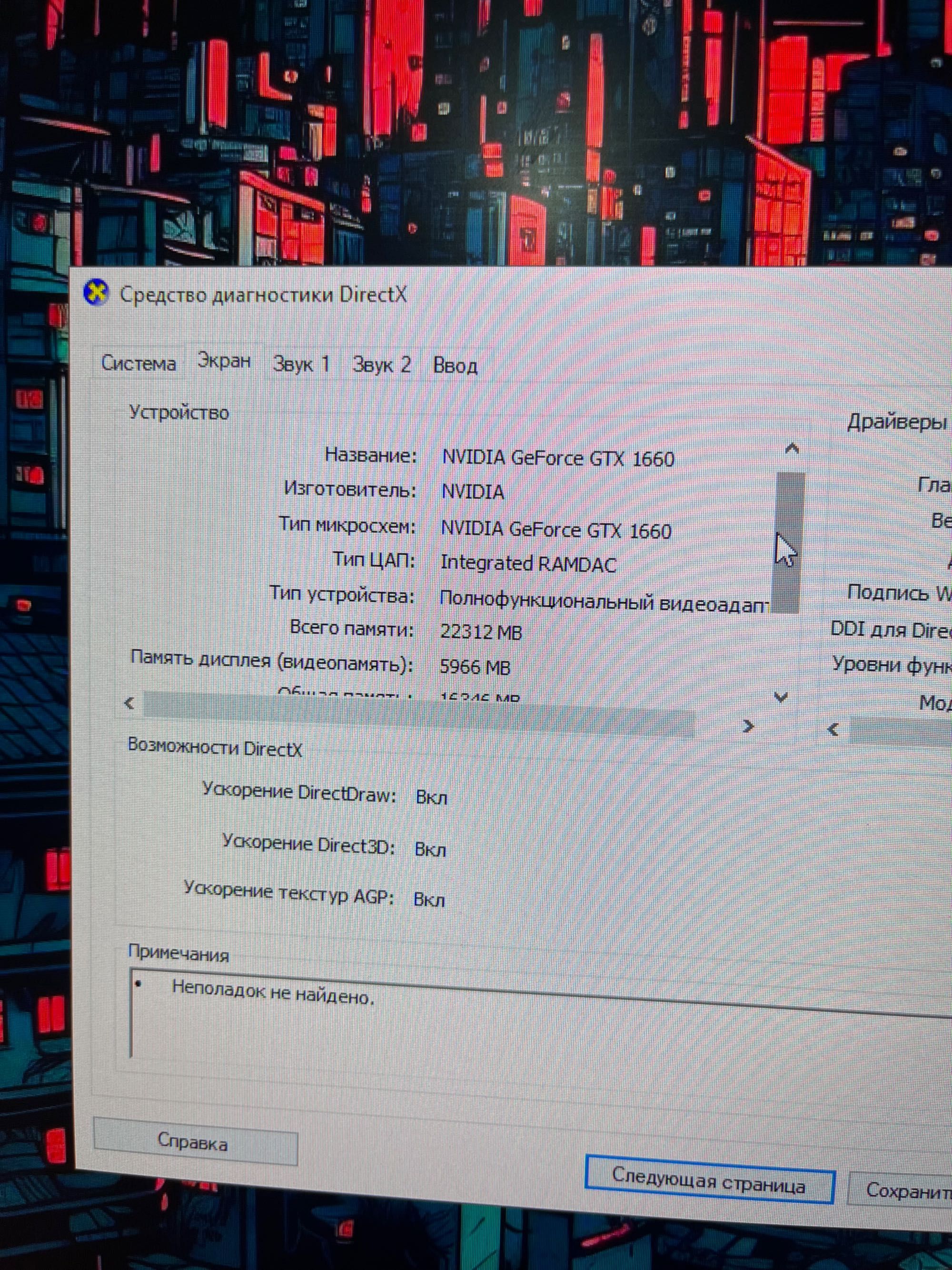952x1270 pixels.
Task: Click the Драйверы group heading
Action: pos(897,422)
